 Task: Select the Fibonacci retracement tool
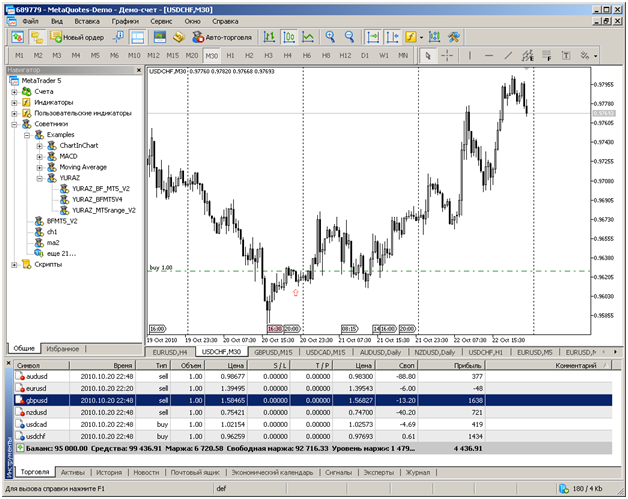coord(547,56)
